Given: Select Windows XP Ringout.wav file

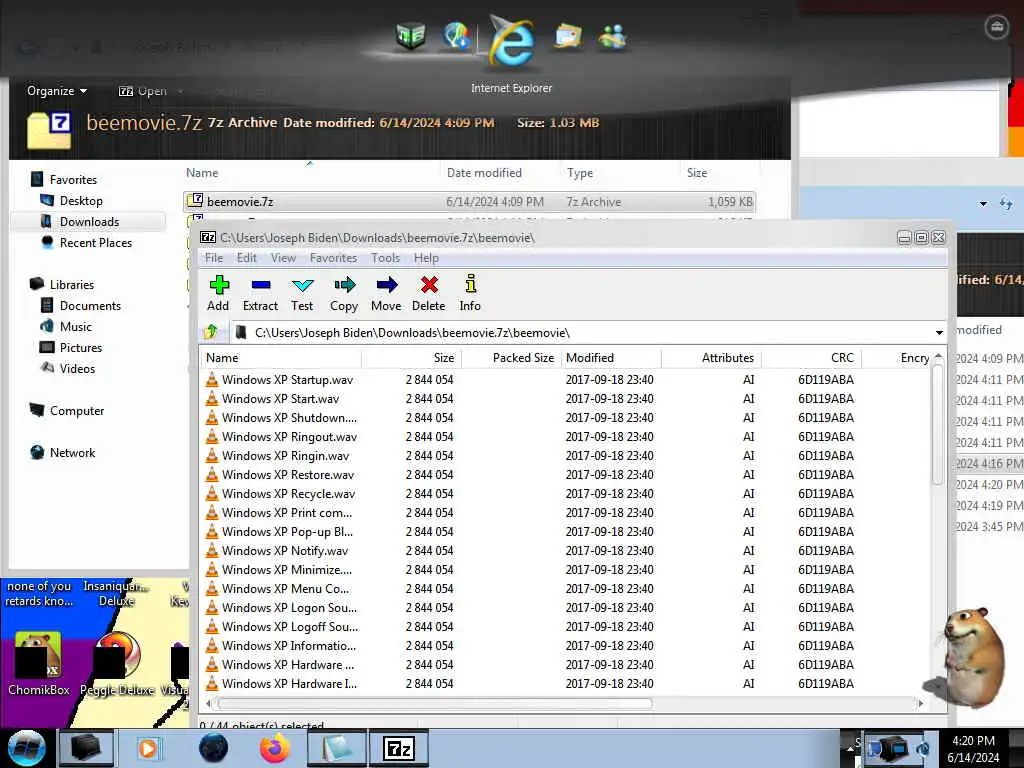Looking at the screenshot, I should 289,436.
